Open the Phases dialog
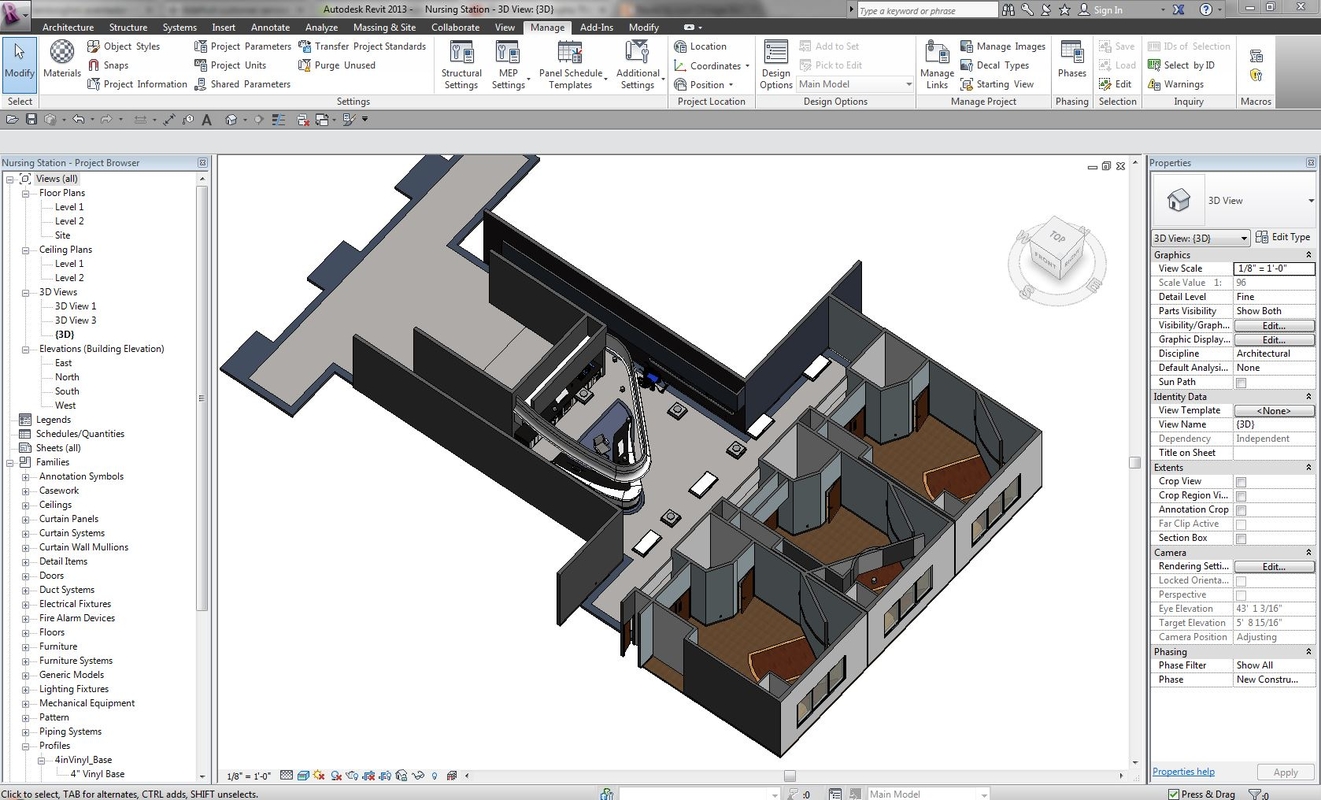This screenshot has height=800, width=1321. pyautogui.click(x=1071, y=64)
